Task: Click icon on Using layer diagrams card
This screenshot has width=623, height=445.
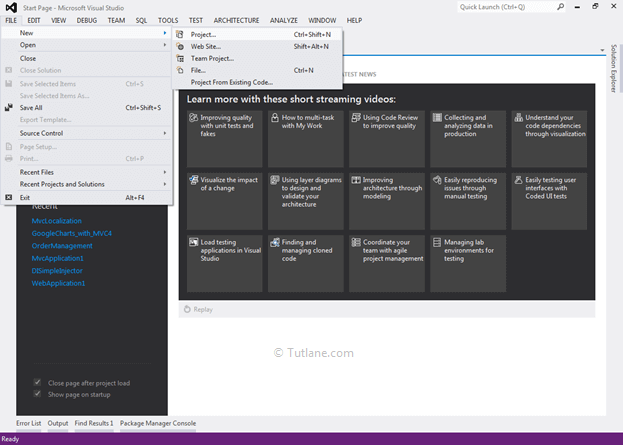Action: click(275, 180)
